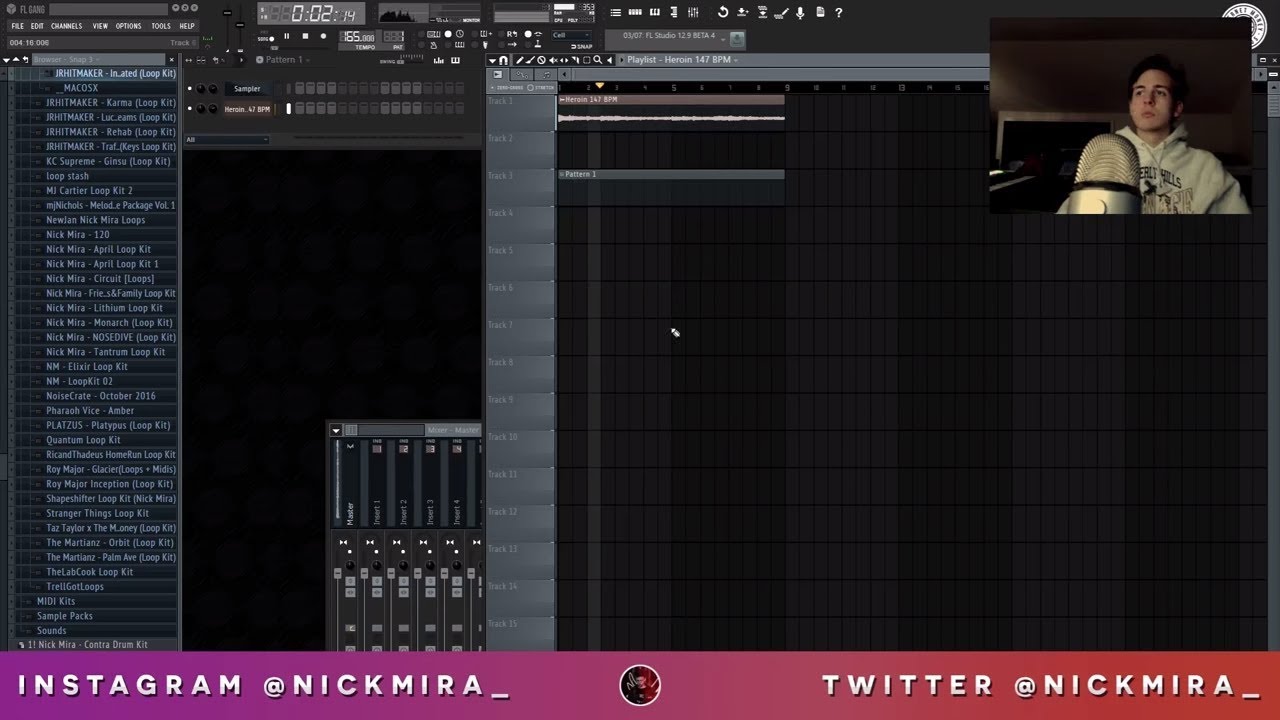Open Playlist - Heroin 147 BPM title dropdown

(x=682, y=60)
